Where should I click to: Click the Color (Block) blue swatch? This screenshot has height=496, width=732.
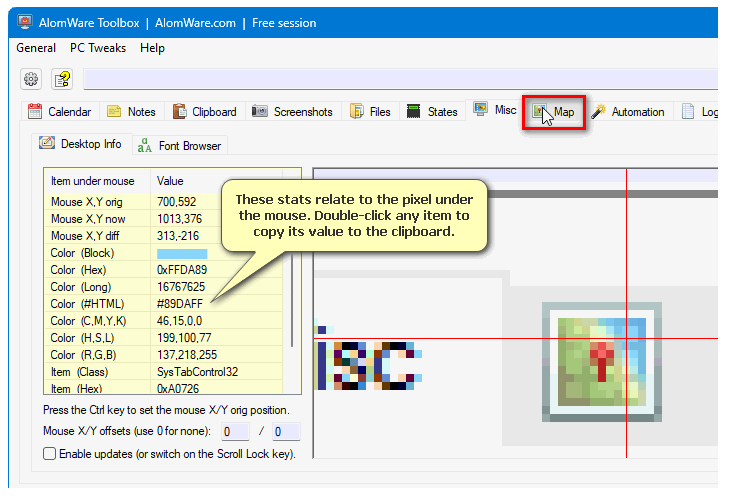pos(181,253)
